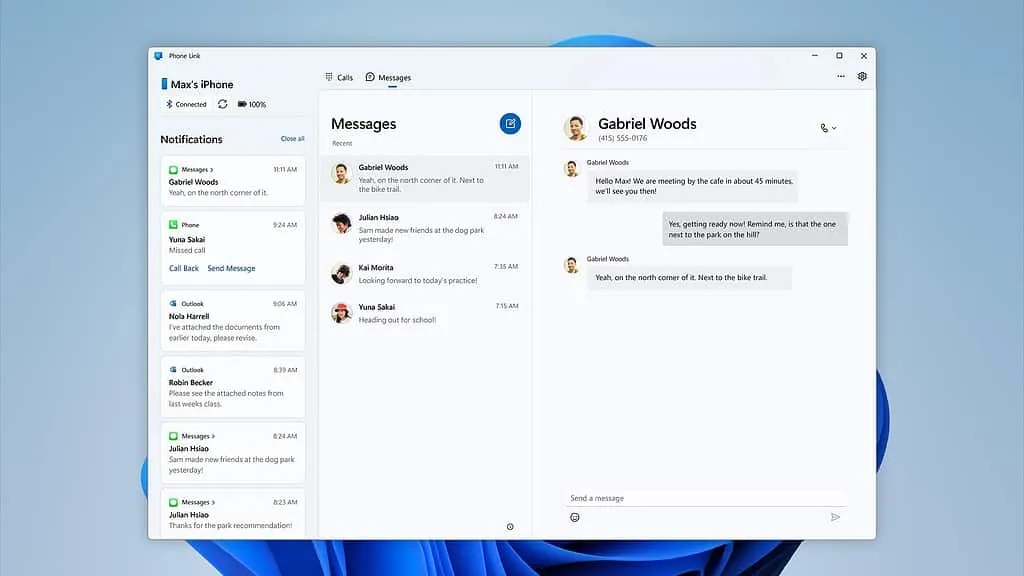Click the See more ellipsis icon
This screenshot has width=1024, height=576.
[841, 76]
